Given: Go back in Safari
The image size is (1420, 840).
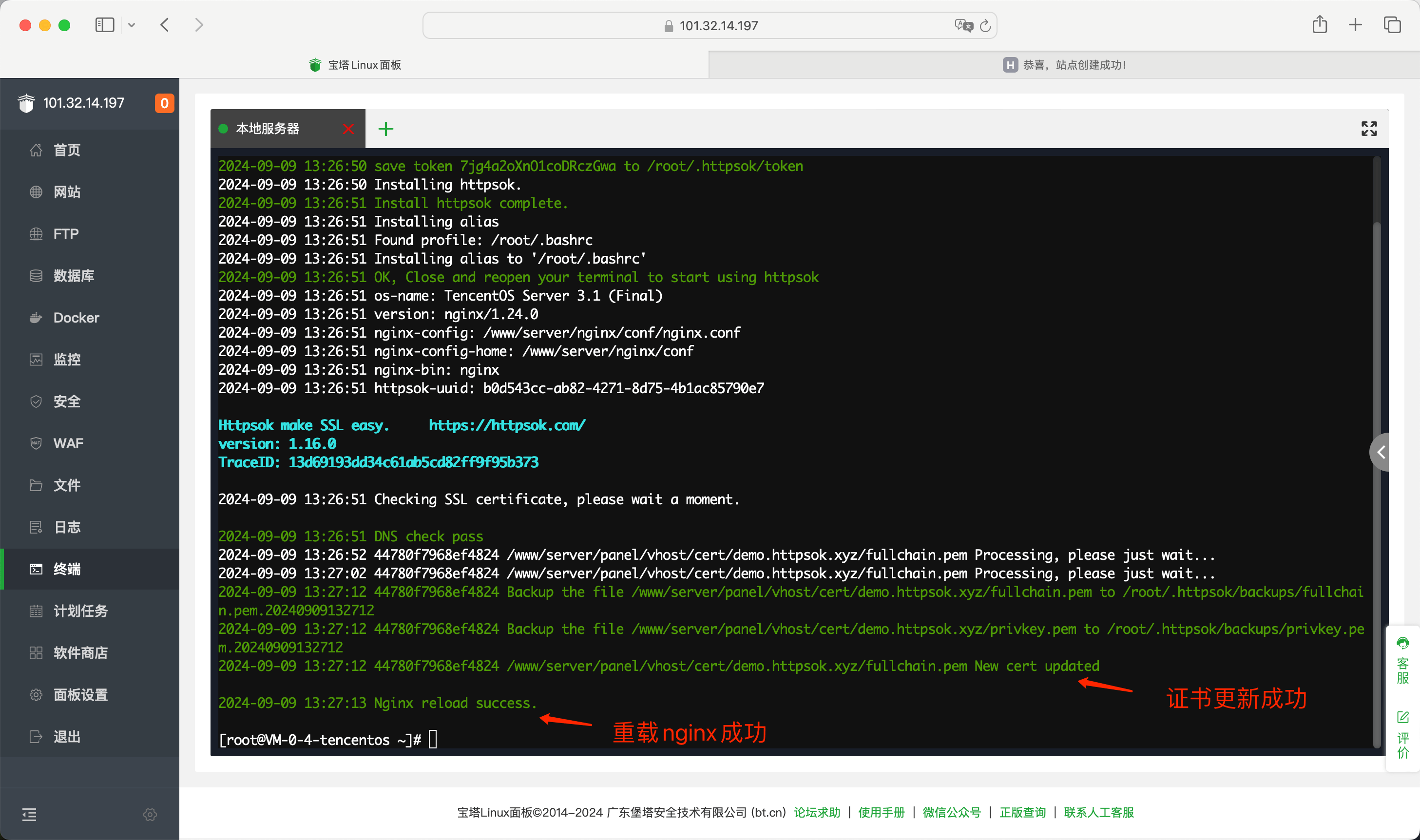Looking at the screenshot, I should 165,25.
